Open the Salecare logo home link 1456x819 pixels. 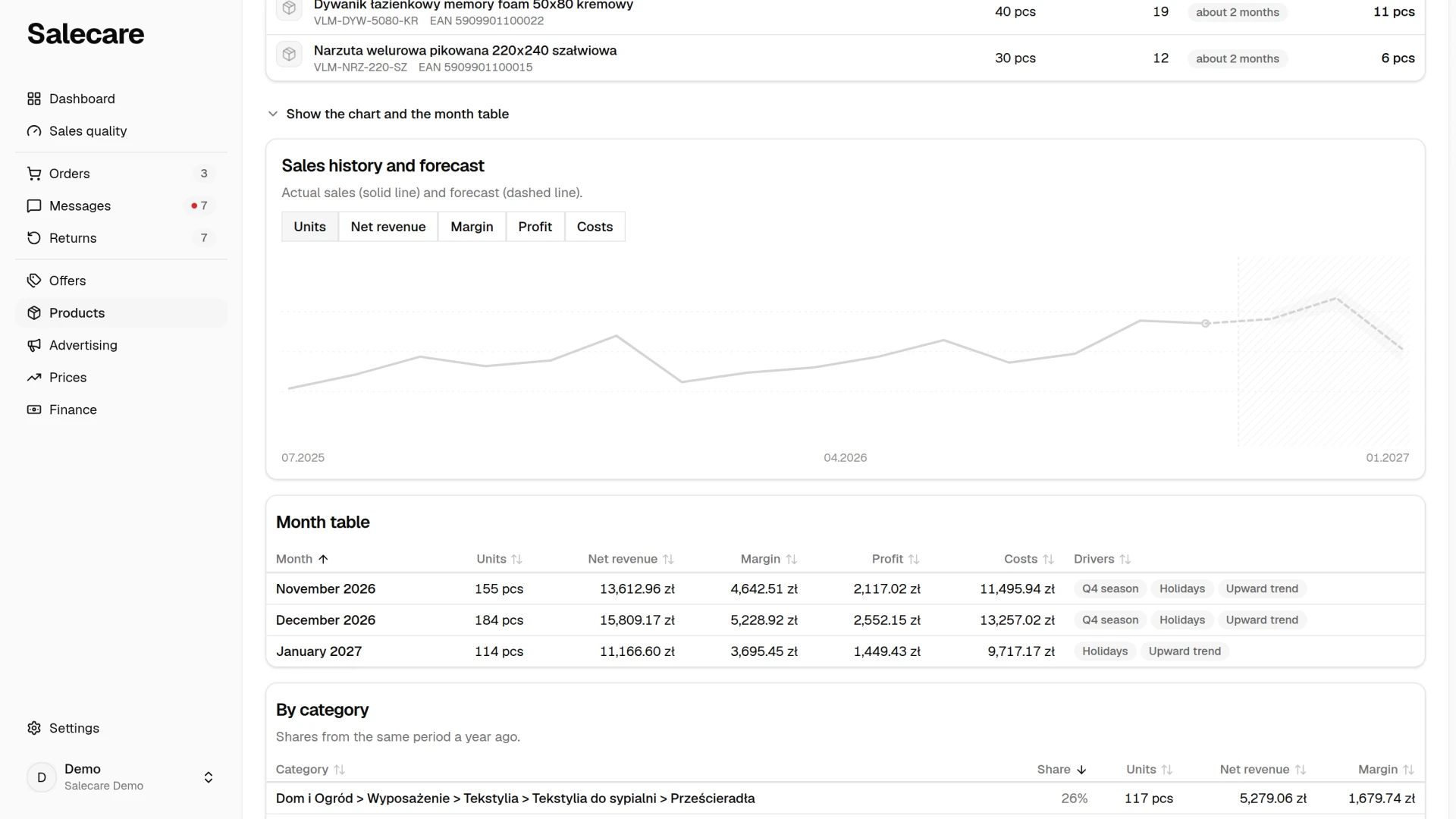[86, 34]
